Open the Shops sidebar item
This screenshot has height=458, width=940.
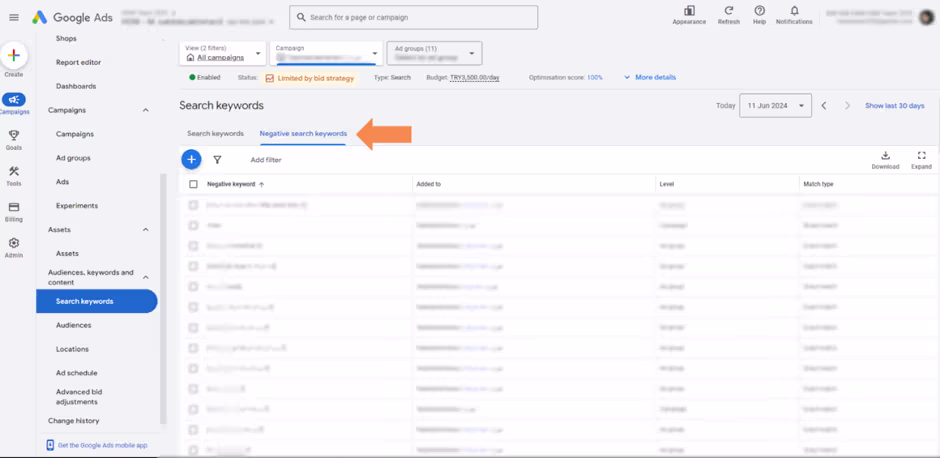pyautogui.click(x=66, y=38)
